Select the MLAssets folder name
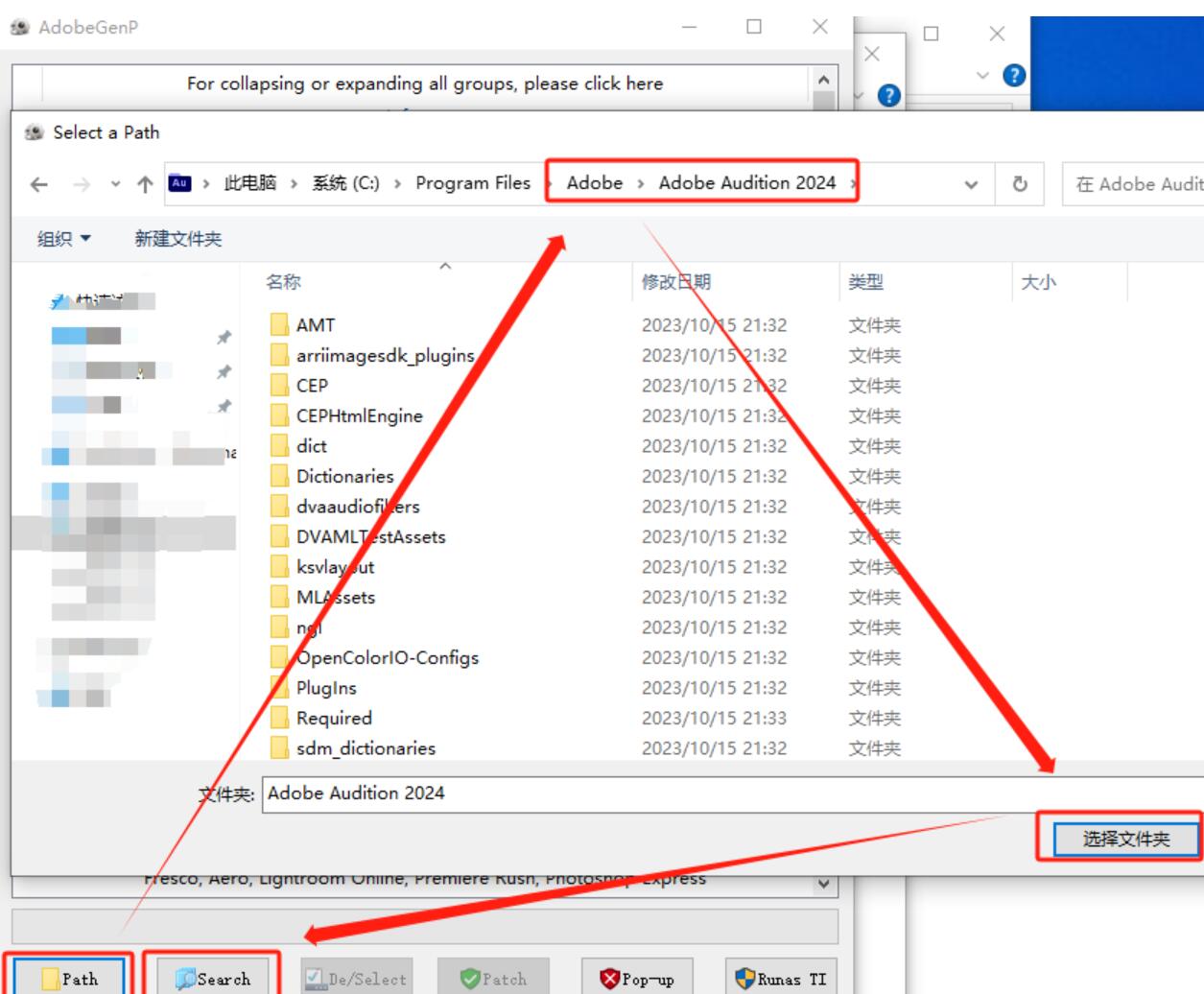 point(336,597)
